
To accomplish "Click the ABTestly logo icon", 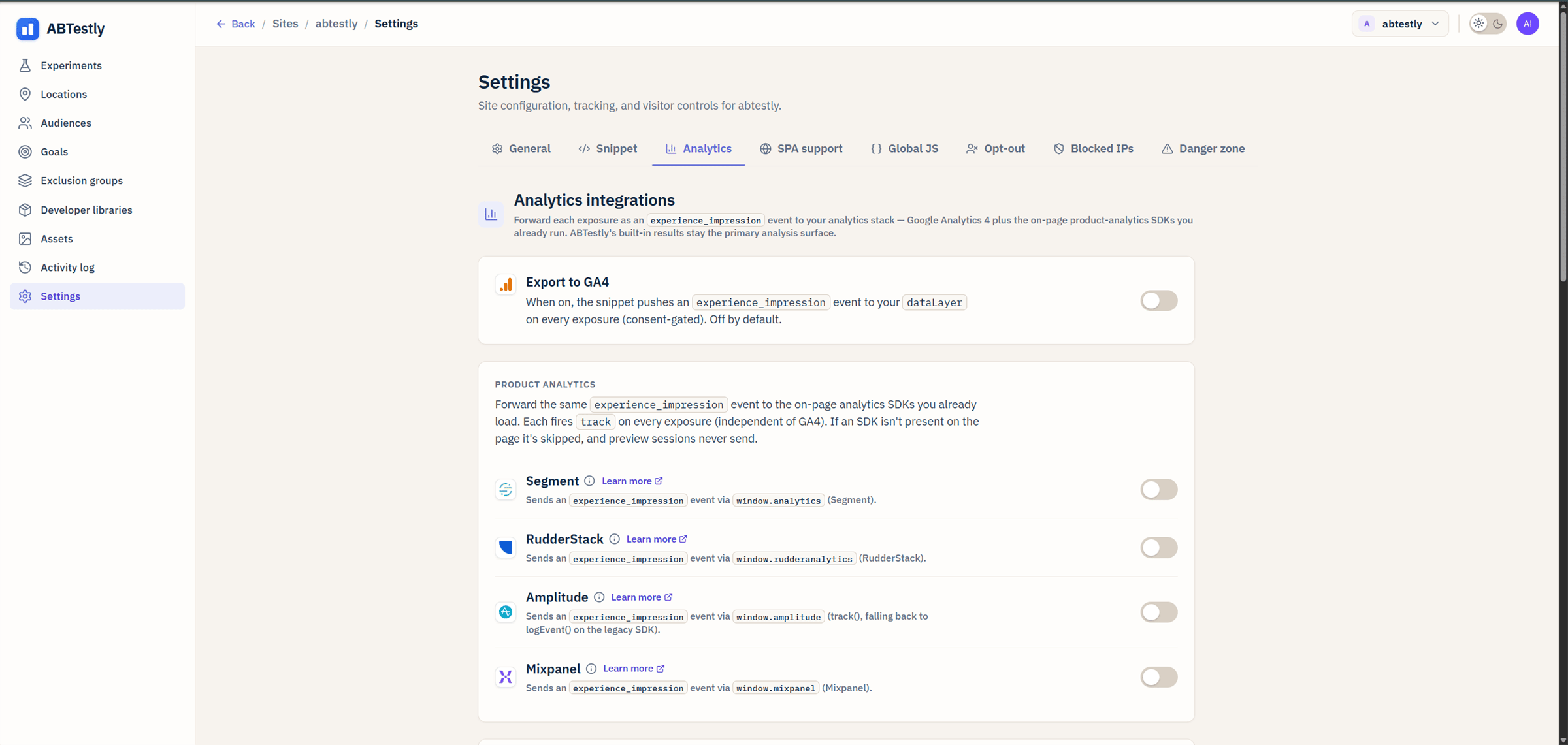I will (27, 29).
